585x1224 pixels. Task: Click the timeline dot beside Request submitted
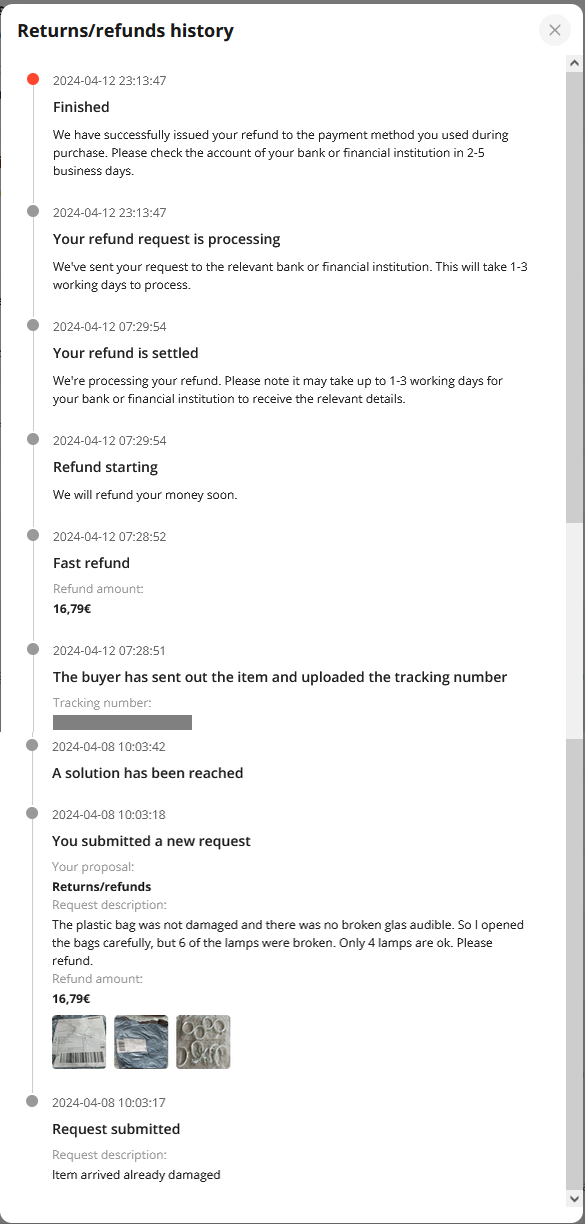point(32,1101)
